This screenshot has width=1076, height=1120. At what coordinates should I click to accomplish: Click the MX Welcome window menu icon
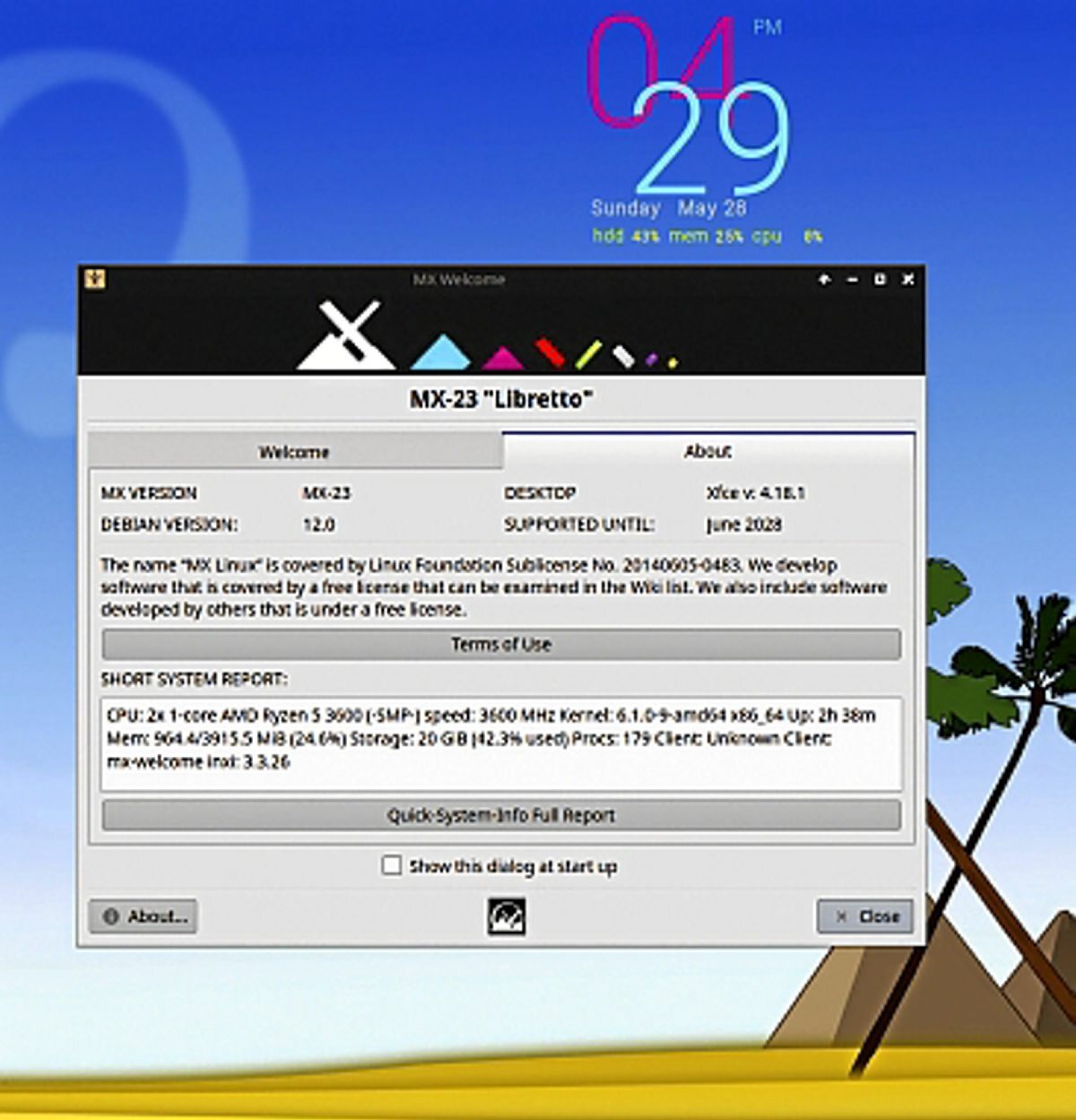(95, 279)
